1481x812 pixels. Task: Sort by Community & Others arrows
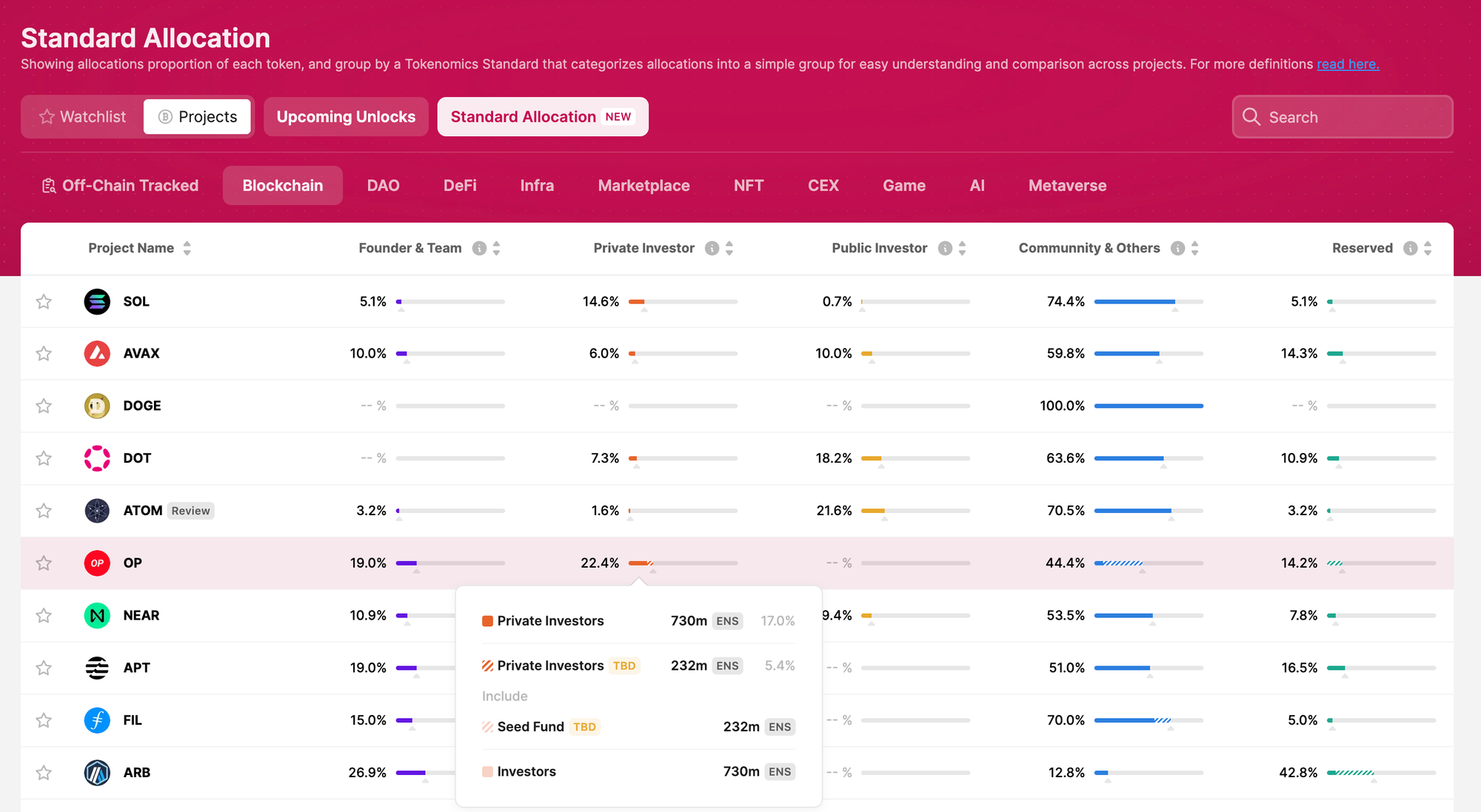1194,249
